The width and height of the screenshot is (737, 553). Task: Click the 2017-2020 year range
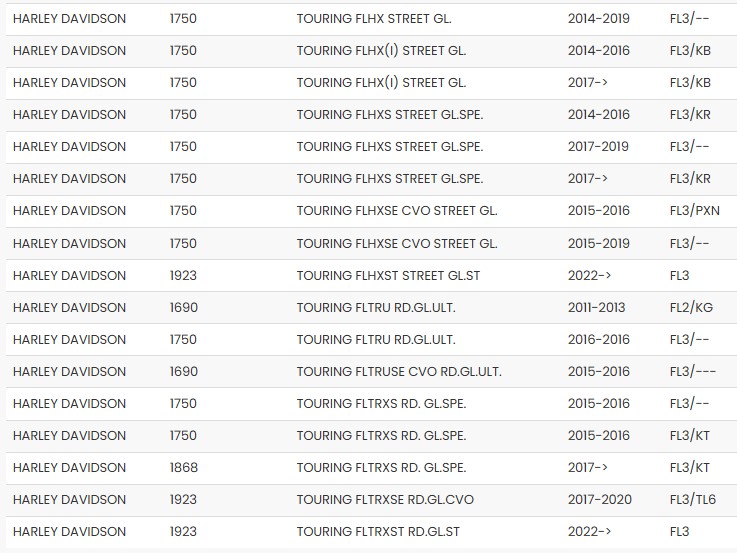click(598, 500)
